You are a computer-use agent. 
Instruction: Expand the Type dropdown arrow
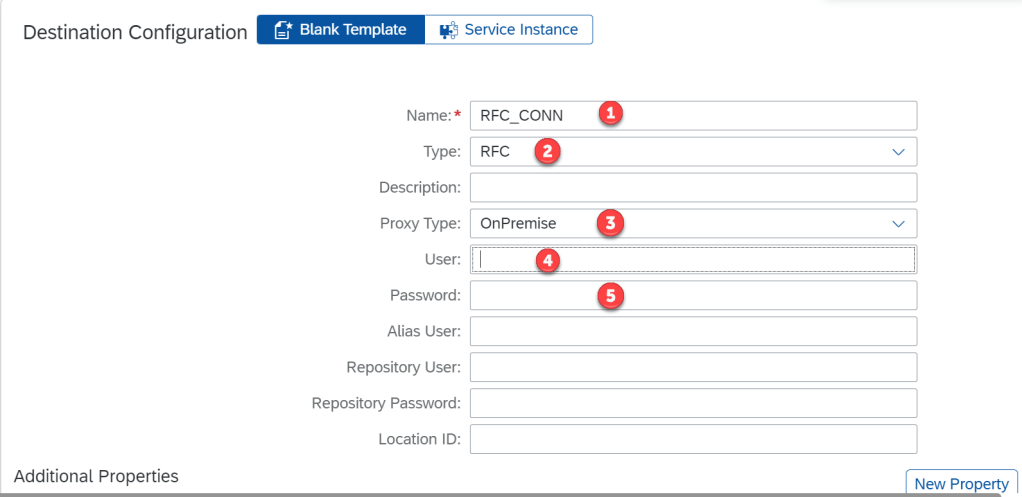[x=897, y=152]
